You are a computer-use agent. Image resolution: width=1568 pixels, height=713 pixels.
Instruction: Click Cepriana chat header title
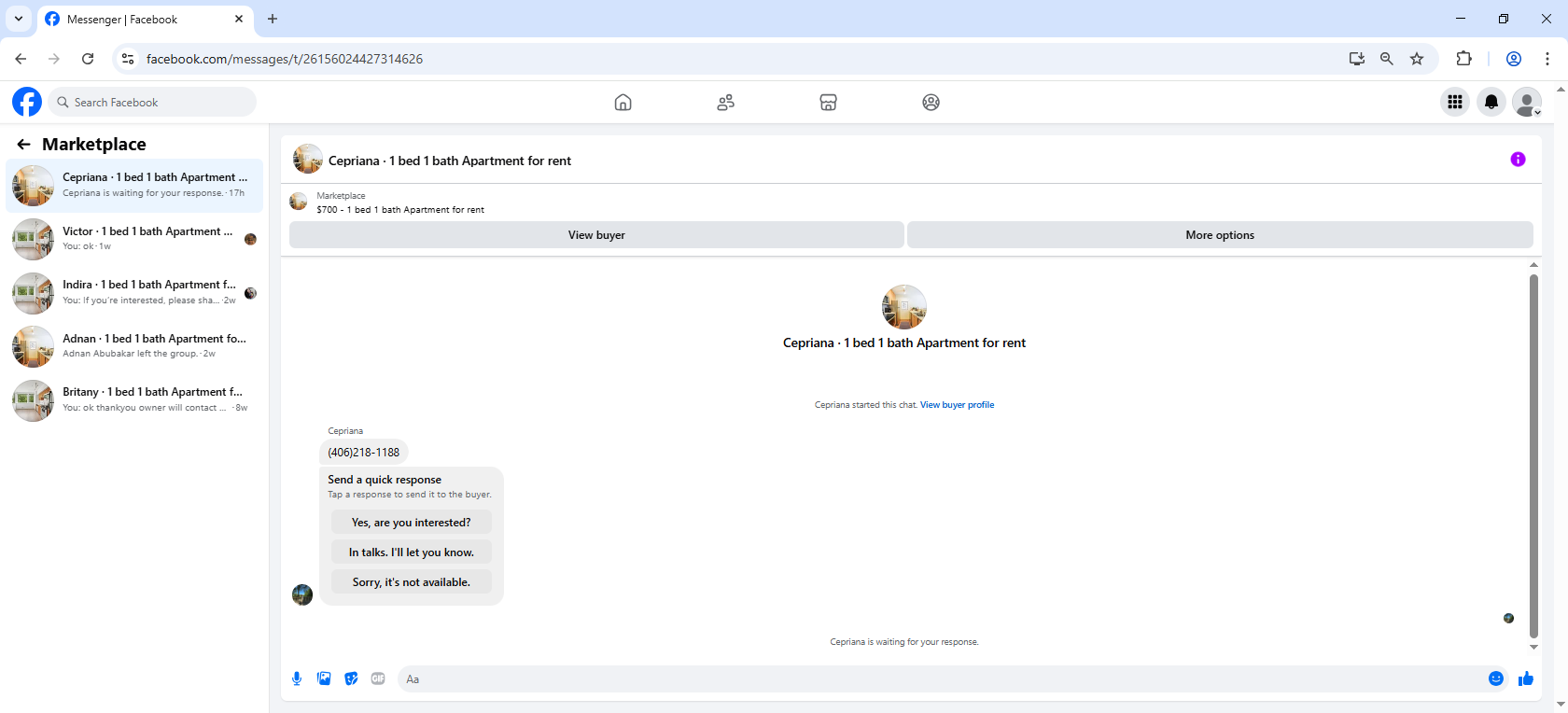tap(450, 161)
